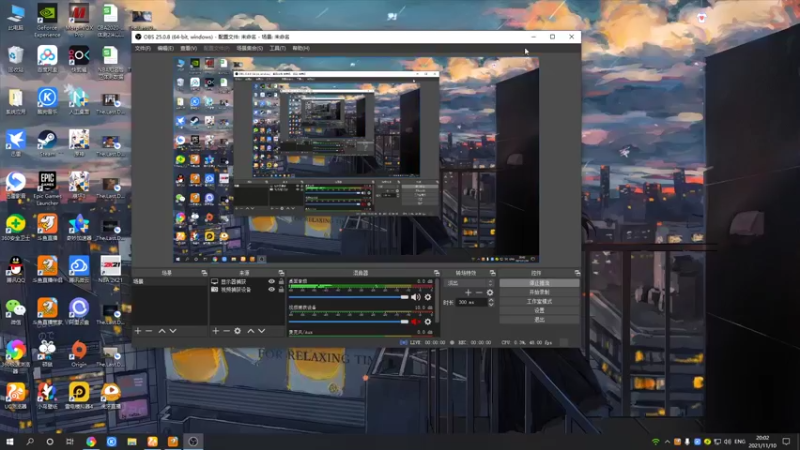
Task: Open the Recycle Bin desktop icon
Action: (x=16, y=59)
